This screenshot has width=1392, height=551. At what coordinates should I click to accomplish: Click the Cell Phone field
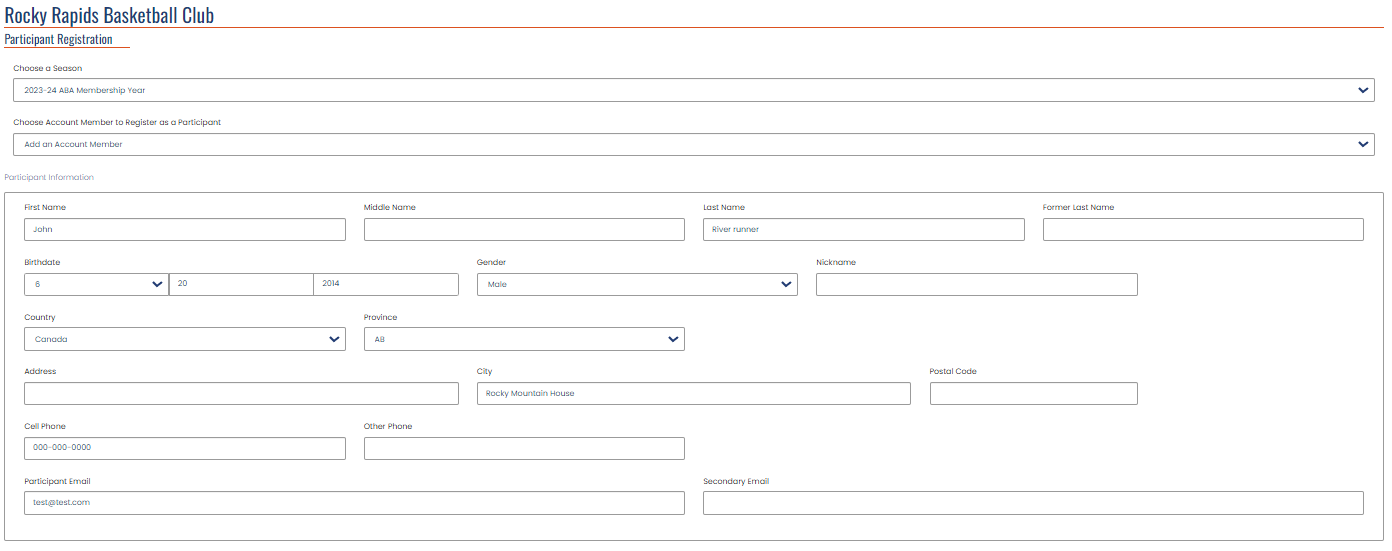[x=185, y=448]
